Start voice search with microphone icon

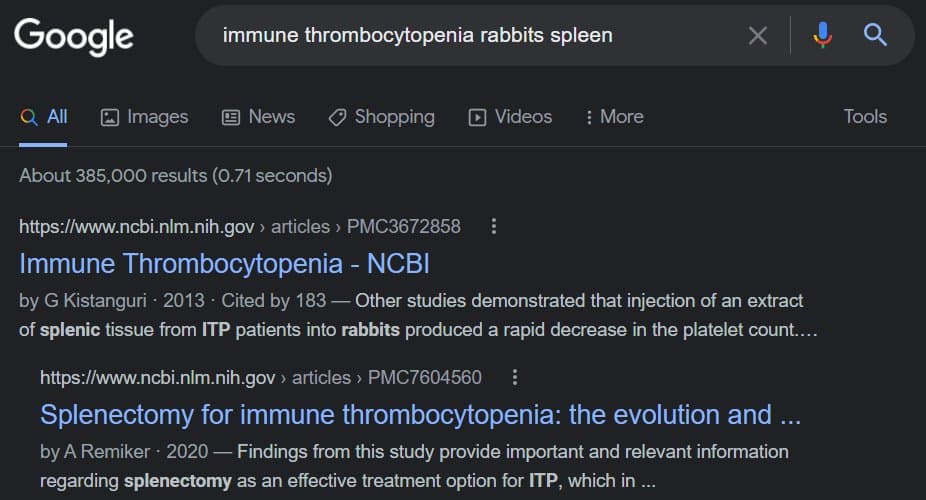pyautogui.click(x=822, y=36)
